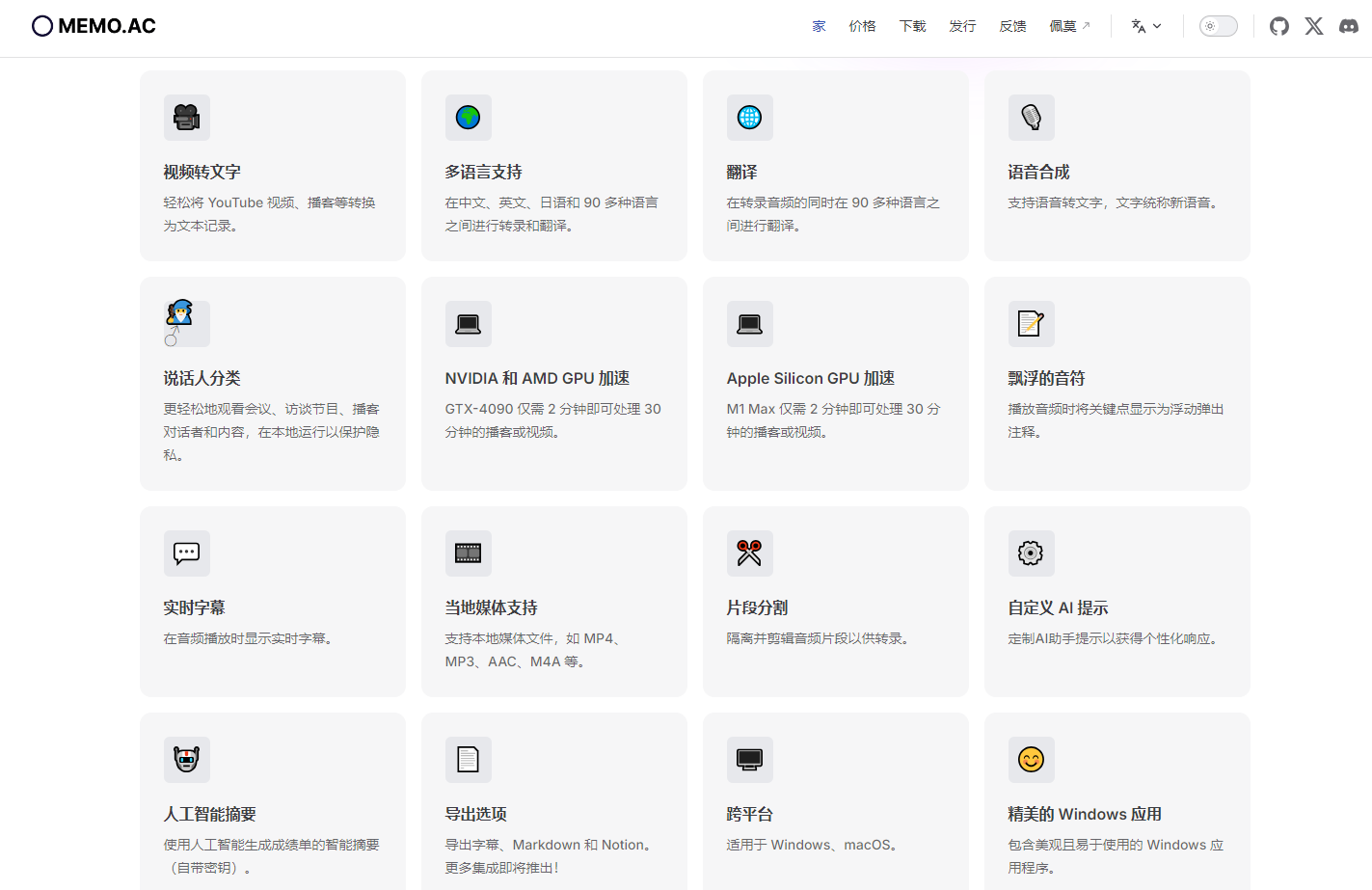The image size is (1372, 890).
Task: Click text 隔离并剪辑音频片段以供转录
Action: [x=821, y=638]
